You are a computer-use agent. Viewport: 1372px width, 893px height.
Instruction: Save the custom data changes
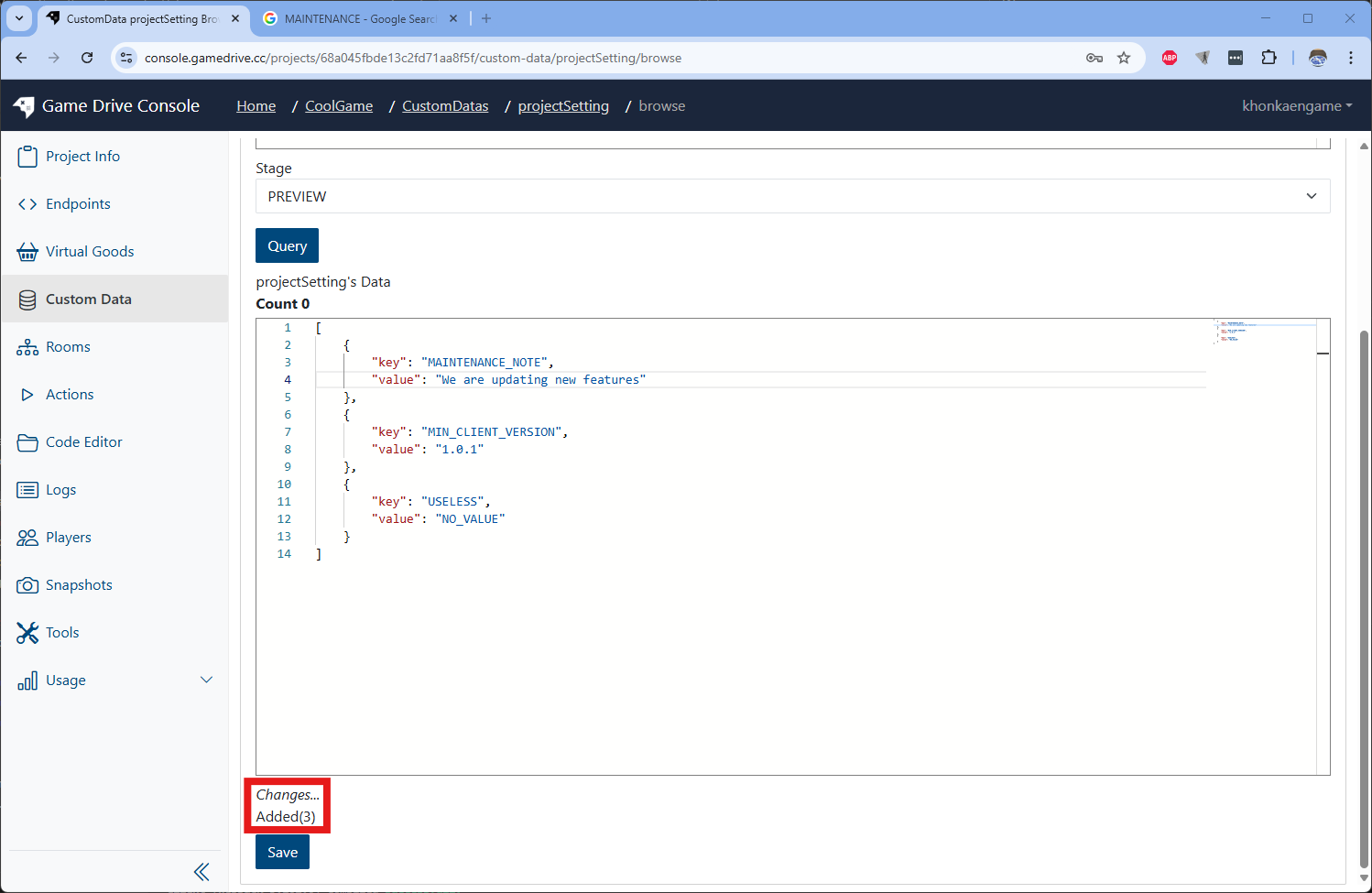click(x=282, y=852)
